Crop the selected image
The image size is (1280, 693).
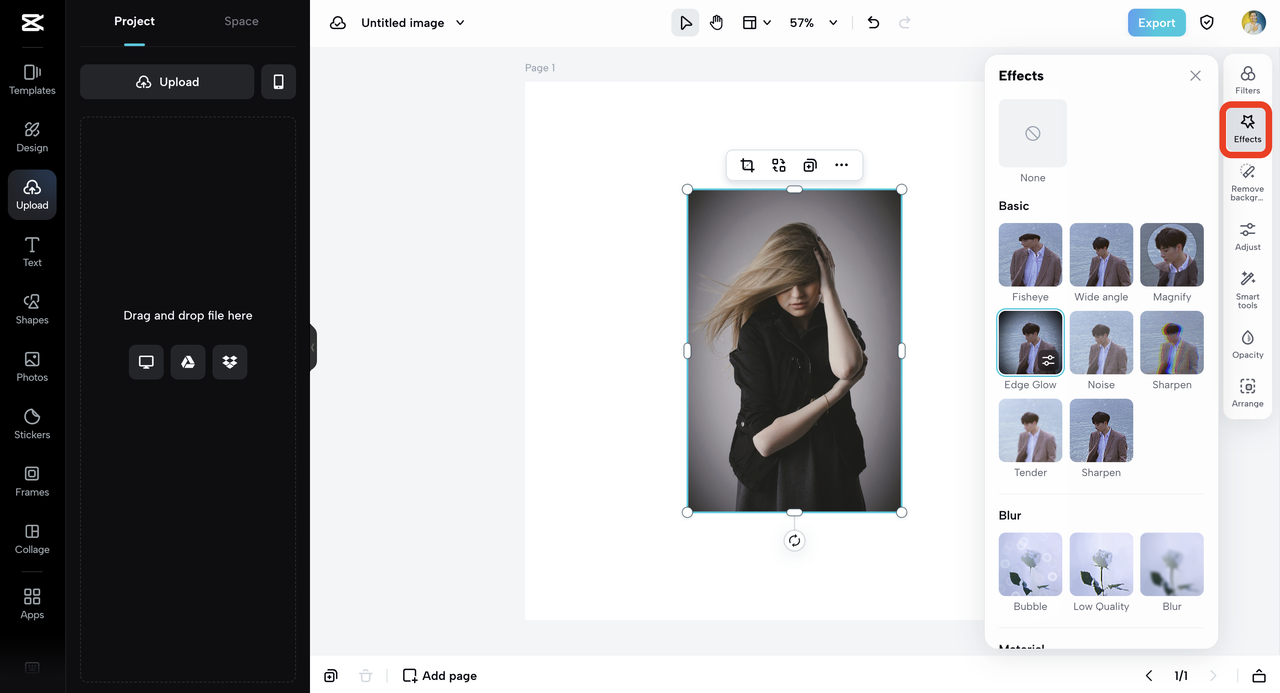pos(747,165)
